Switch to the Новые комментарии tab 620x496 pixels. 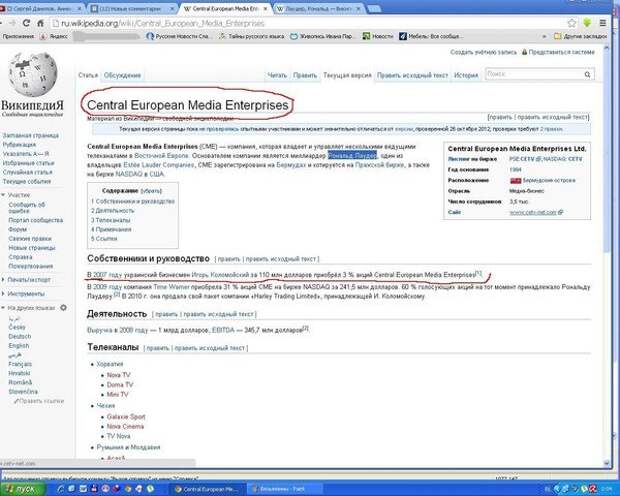(x=130, y=8)
